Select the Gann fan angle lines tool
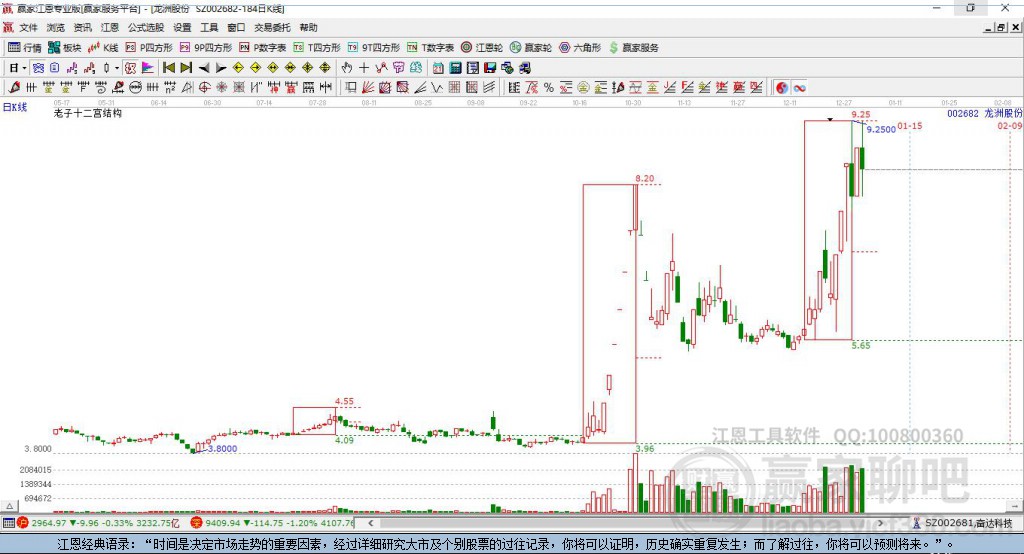This screenshot has width=1024, height=554. [x=368, y=88]
